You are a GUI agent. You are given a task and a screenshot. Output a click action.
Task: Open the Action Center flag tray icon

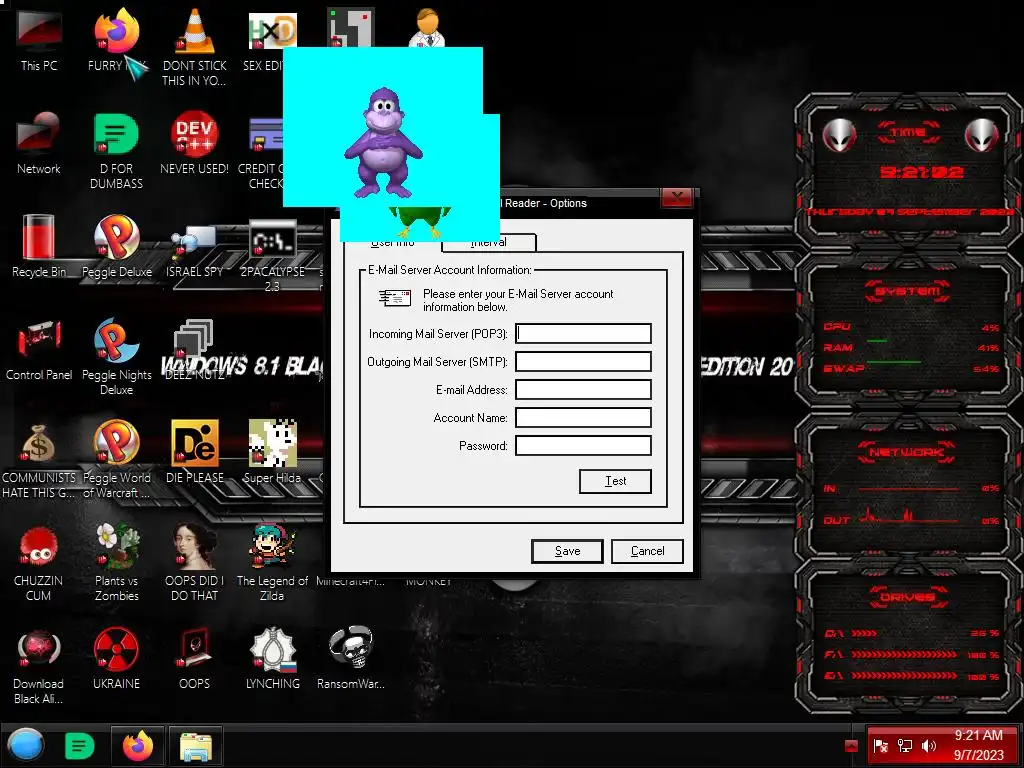click(880, 746)
